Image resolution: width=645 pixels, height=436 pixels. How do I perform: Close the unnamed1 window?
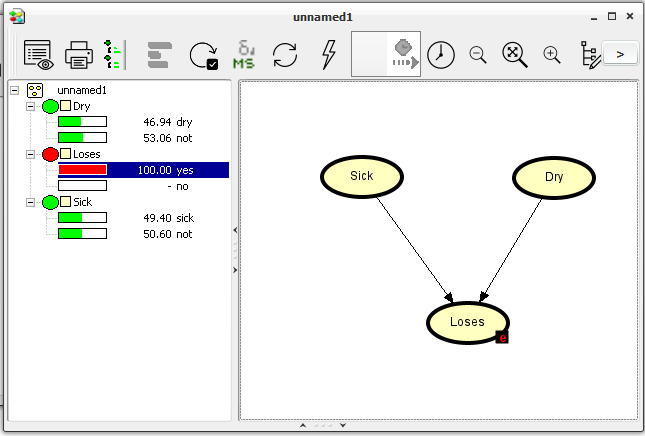[x=630, y=16]
